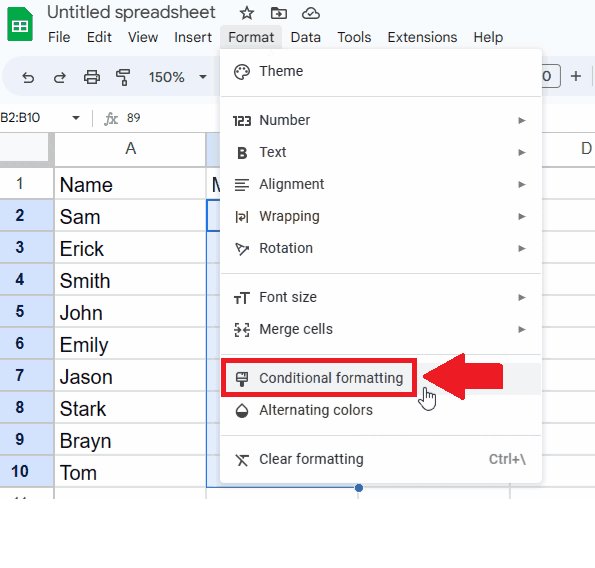Choose Clear formatting option

(x=381, y=459)
